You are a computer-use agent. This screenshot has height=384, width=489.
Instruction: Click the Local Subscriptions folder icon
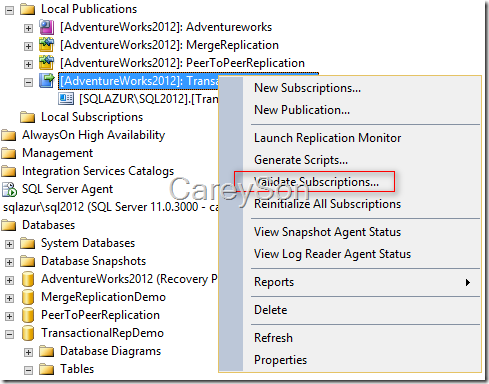coord(27,117)
